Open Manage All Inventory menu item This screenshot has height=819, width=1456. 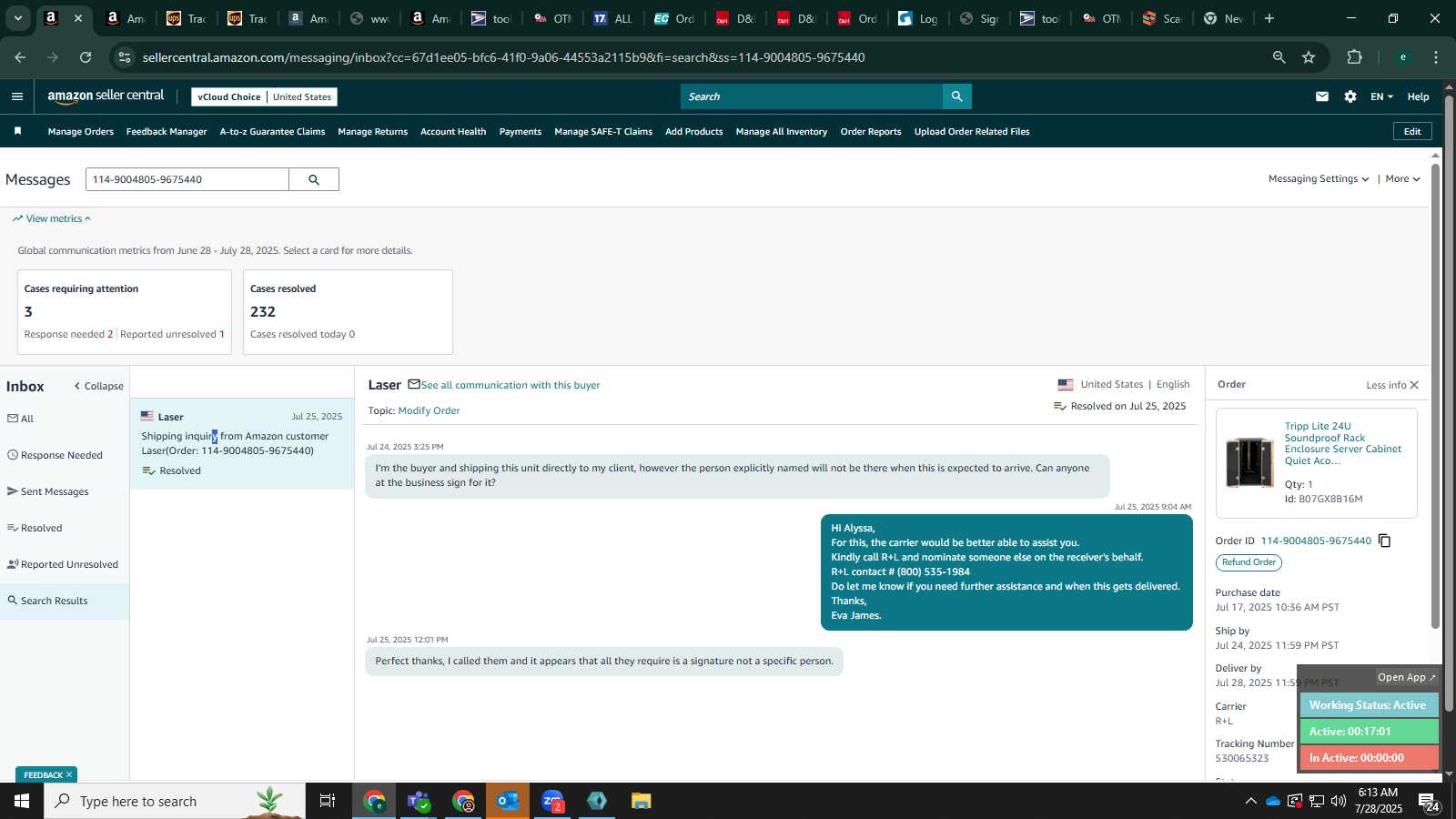pyautogui.click(x=782, y=132)
